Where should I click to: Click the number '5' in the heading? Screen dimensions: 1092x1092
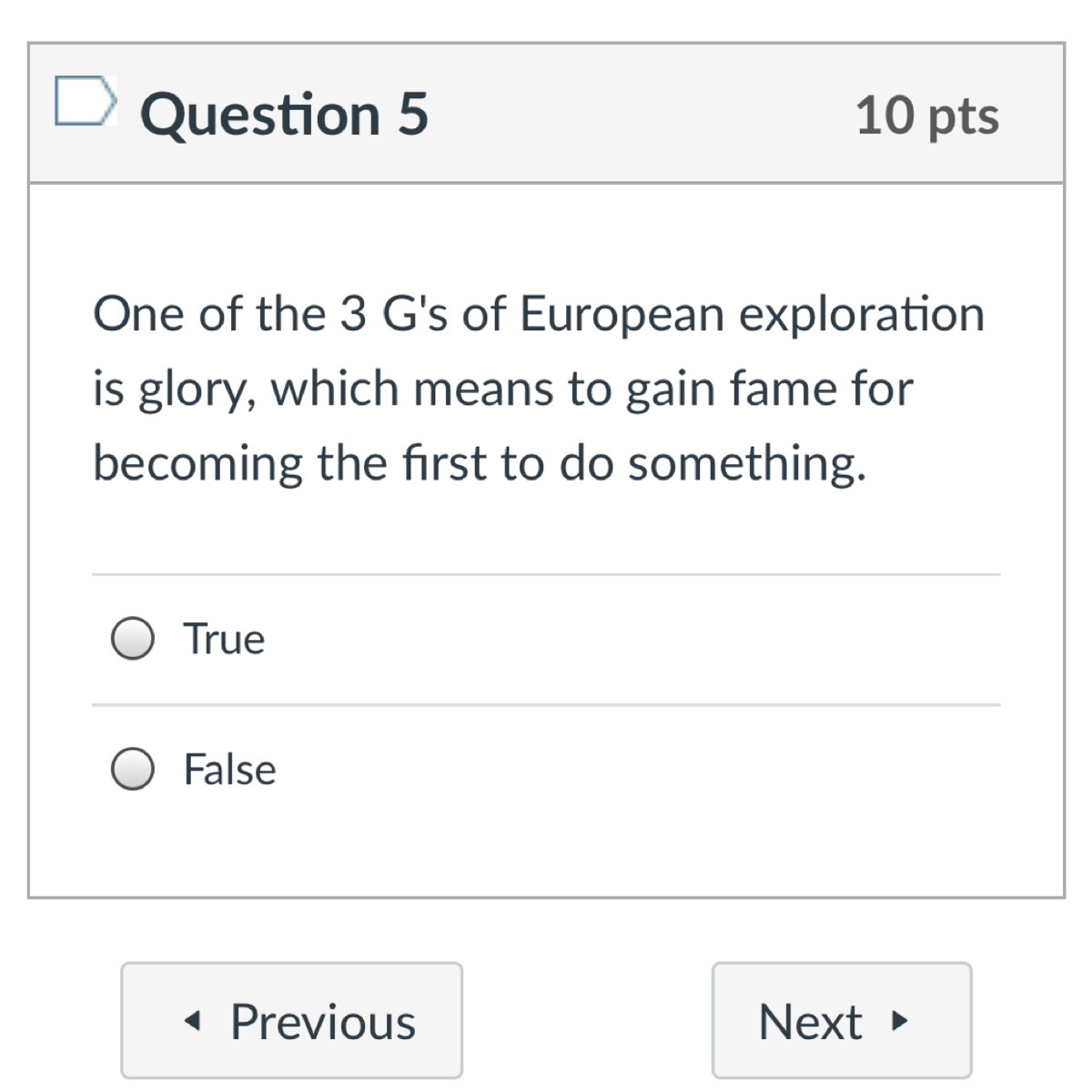(412, 115)
